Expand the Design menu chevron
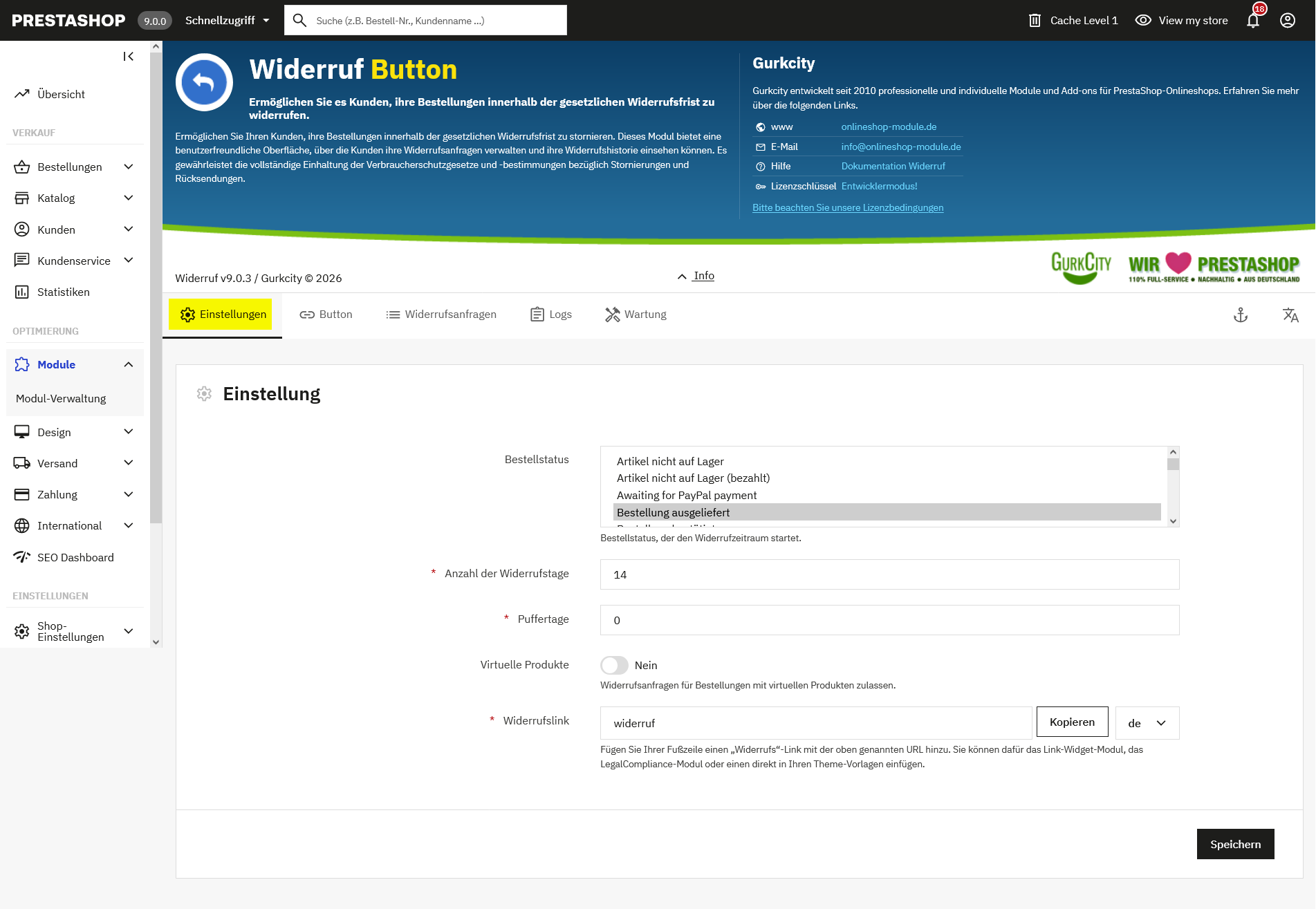 [x=129, y=432]
